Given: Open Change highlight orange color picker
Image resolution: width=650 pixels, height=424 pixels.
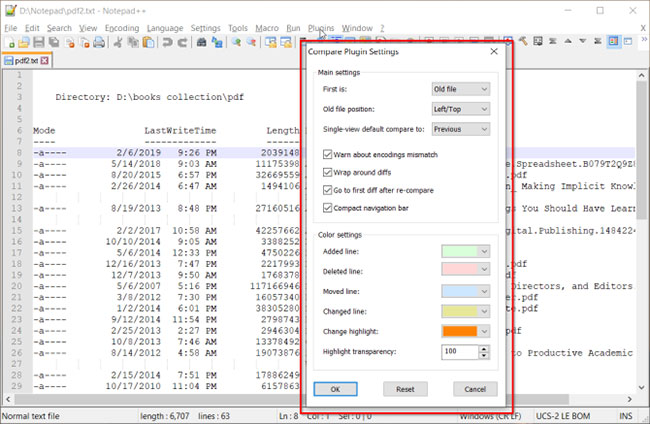Looking at the screenshot, I should coord(465,331).
